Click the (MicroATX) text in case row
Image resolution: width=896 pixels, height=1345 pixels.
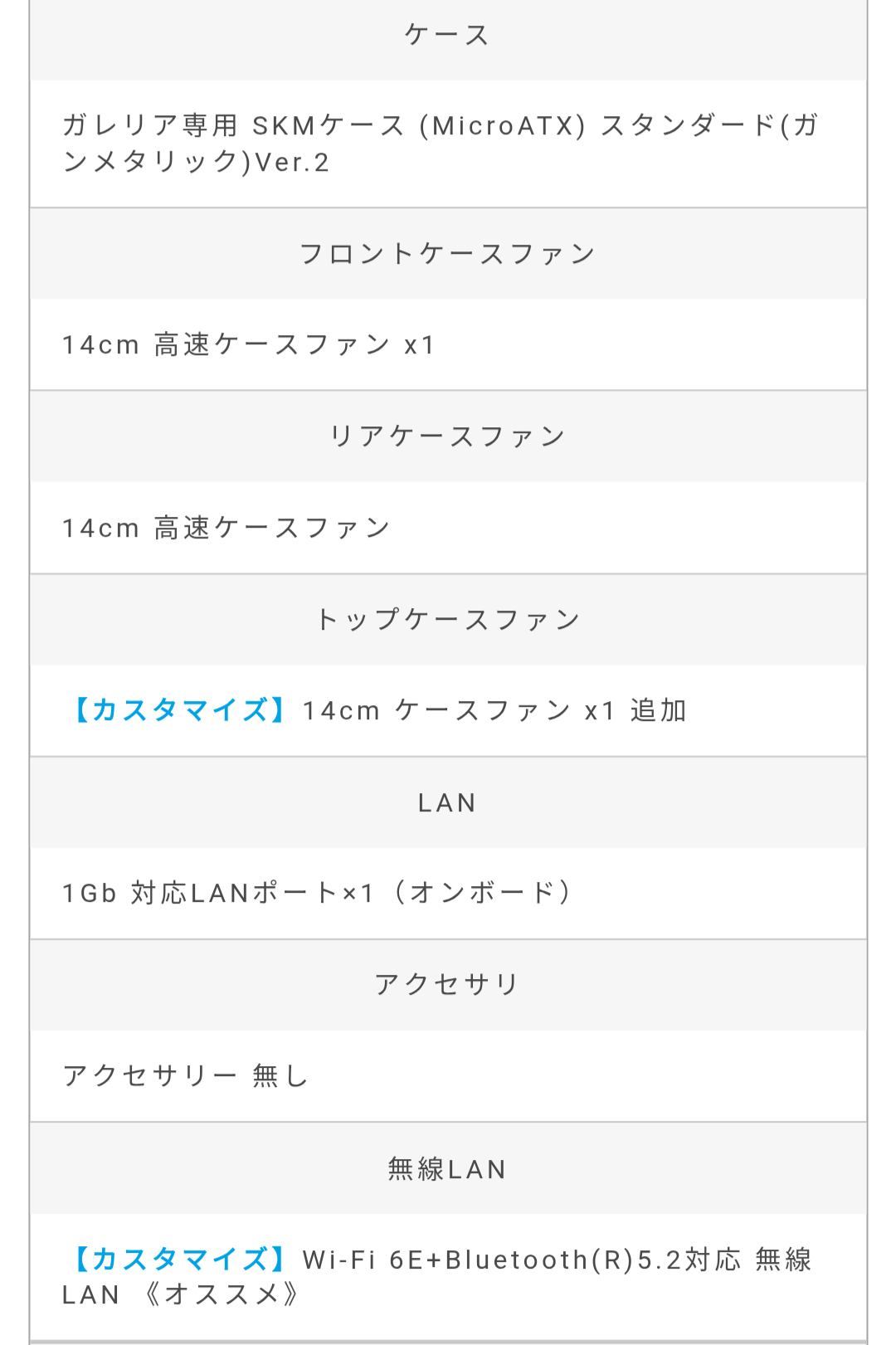[503, 125]
